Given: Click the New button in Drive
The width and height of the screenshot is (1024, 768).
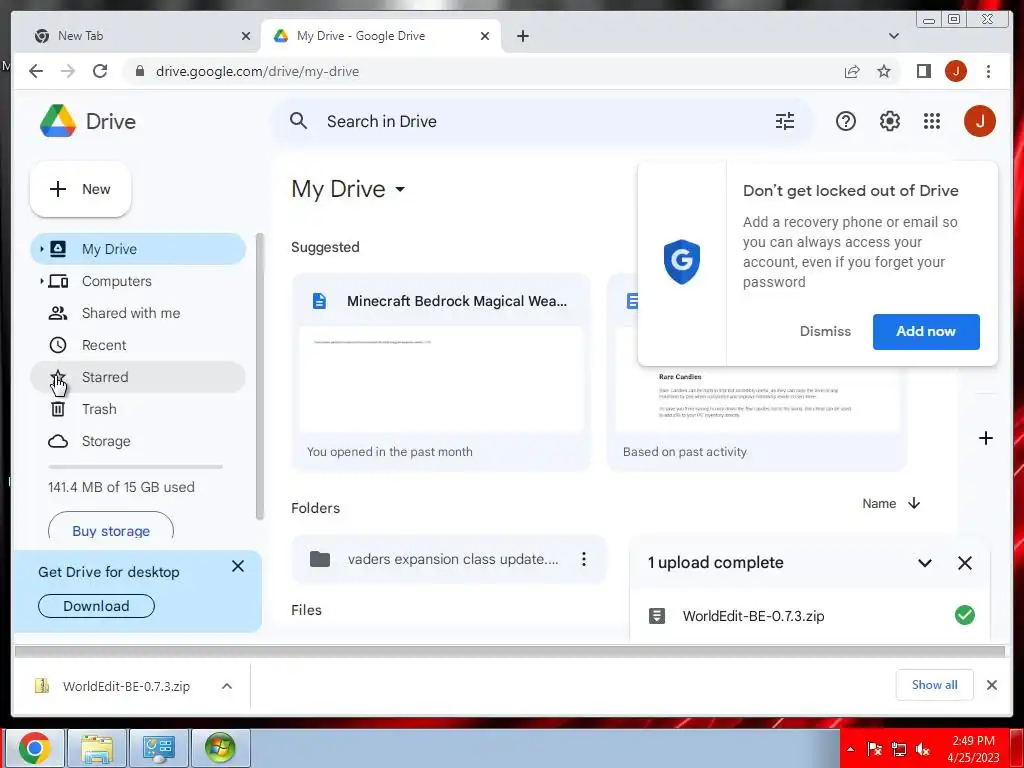Looking at the screenshot, I should coord(80,189).
